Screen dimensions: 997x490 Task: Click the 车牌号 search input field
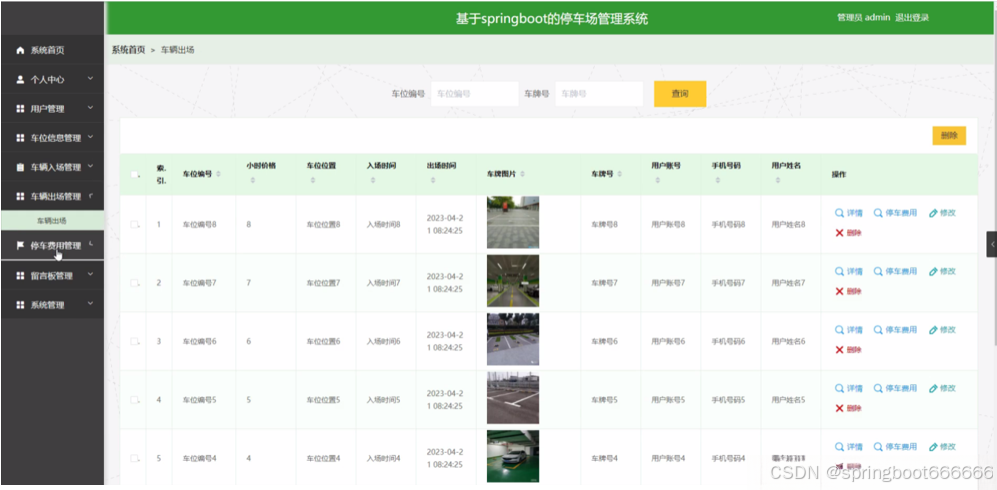click(599, 93)
